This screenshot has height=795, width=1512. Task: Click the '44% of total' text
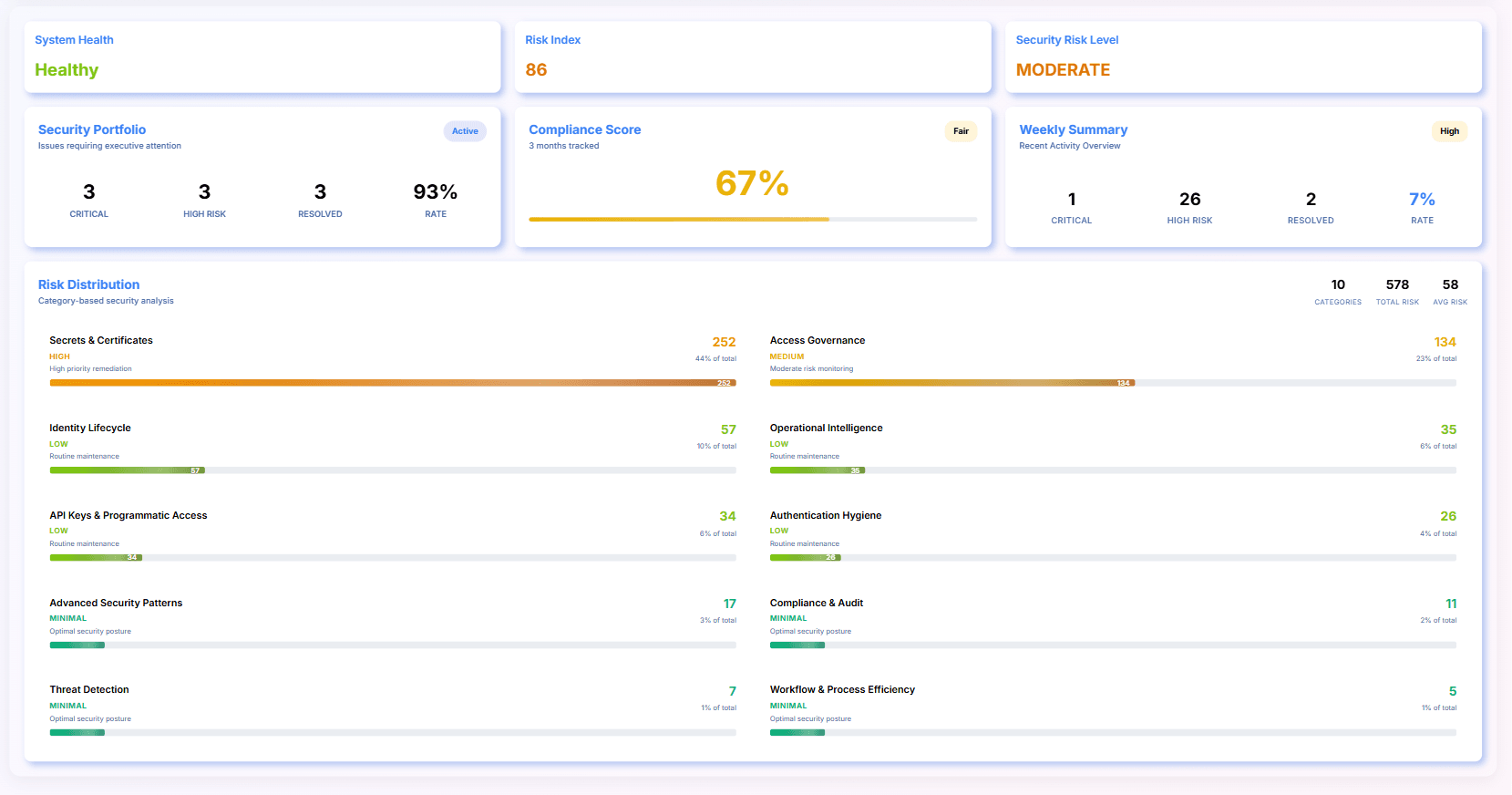715,359
